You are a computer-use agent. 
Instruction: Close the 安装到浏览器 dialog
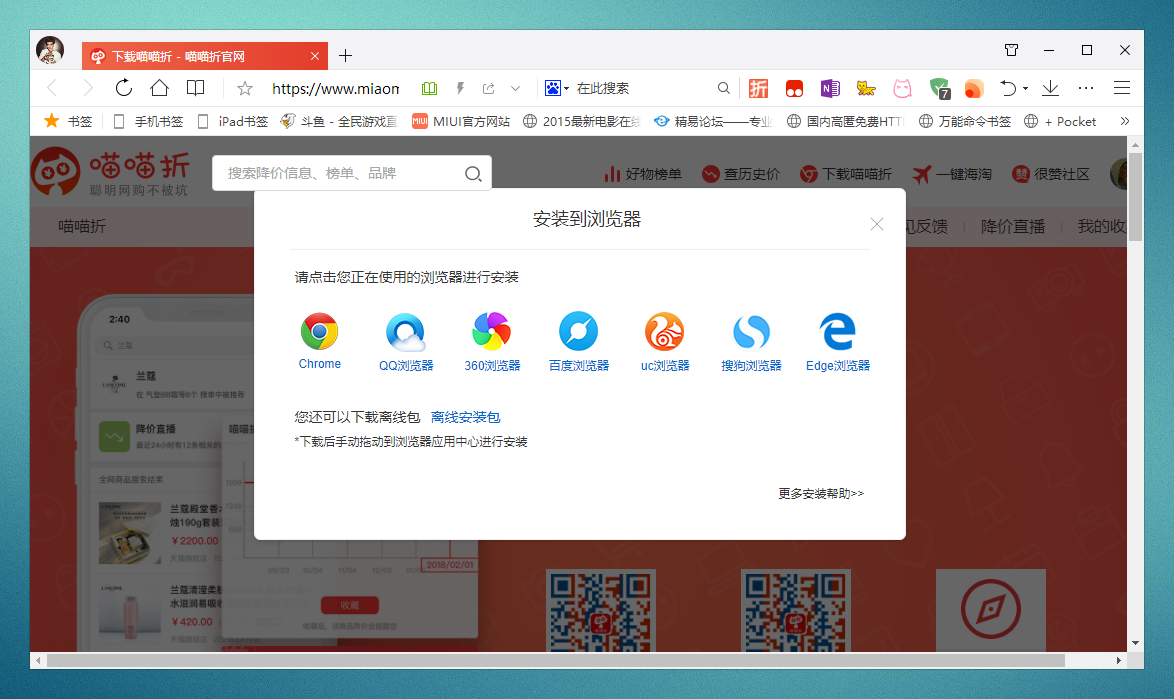point(877,224)
